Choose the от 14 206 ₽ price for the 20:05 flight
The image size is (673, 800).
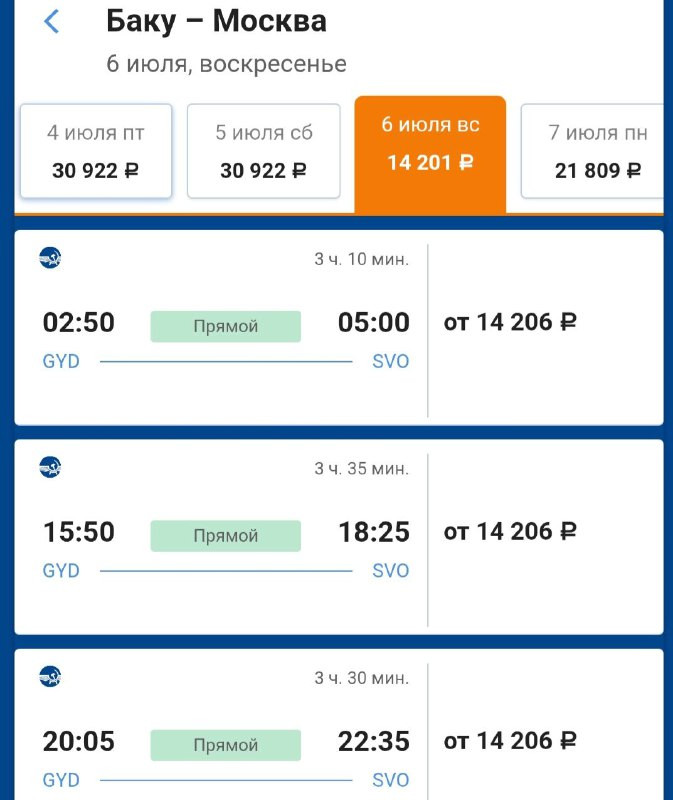(x=510, y=741)
